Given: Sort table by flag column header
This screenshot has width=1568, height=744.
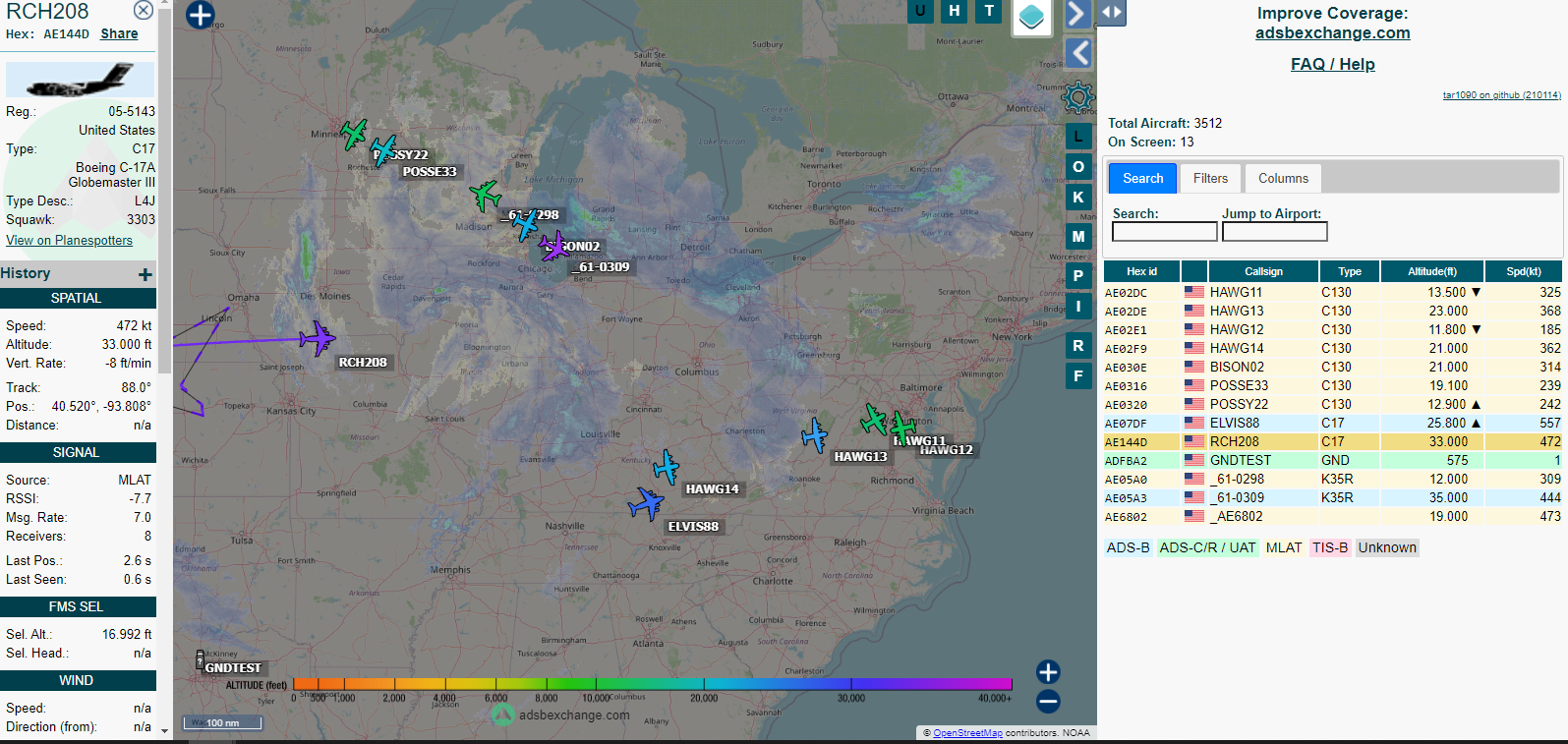Looking at the screenshot, I should [1194, 271].
